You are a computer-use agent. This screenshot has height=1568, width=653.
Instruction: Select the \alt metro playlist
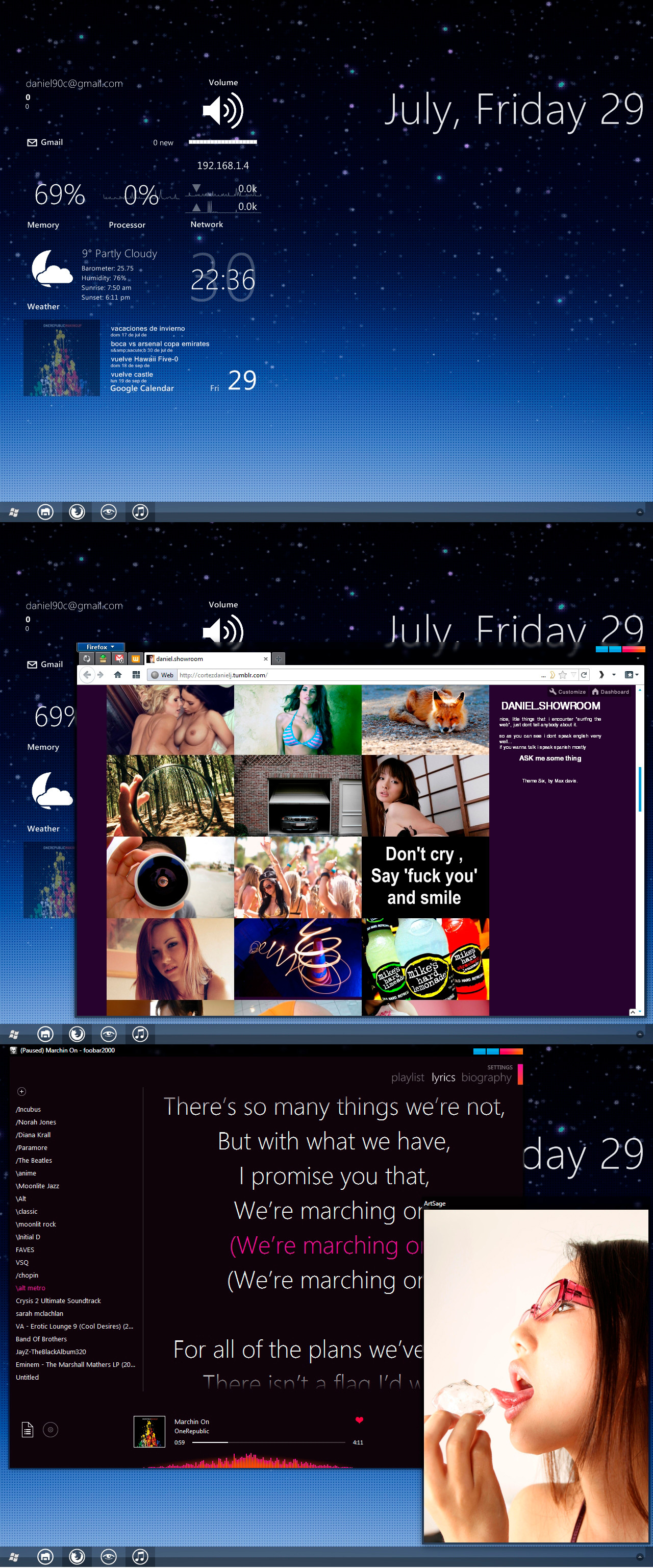pos(31,1288)
